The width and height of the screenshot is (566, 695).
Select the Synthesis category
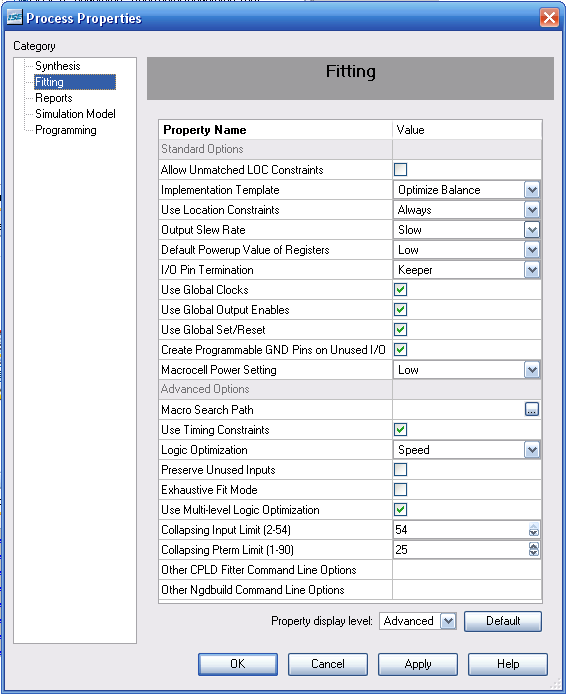[x=58, y=66]
